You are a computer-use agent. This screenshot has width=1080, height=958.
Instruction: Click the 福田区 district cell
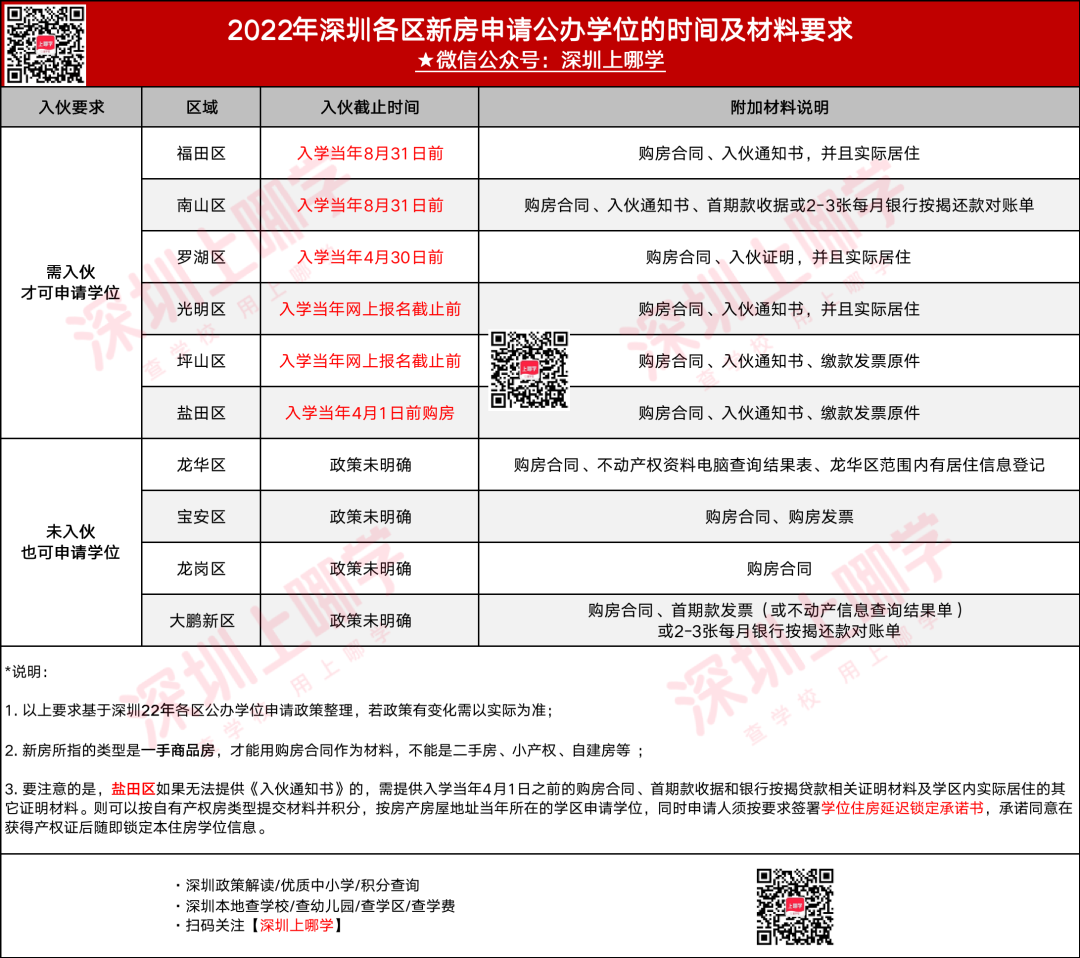tap(201, 154)
